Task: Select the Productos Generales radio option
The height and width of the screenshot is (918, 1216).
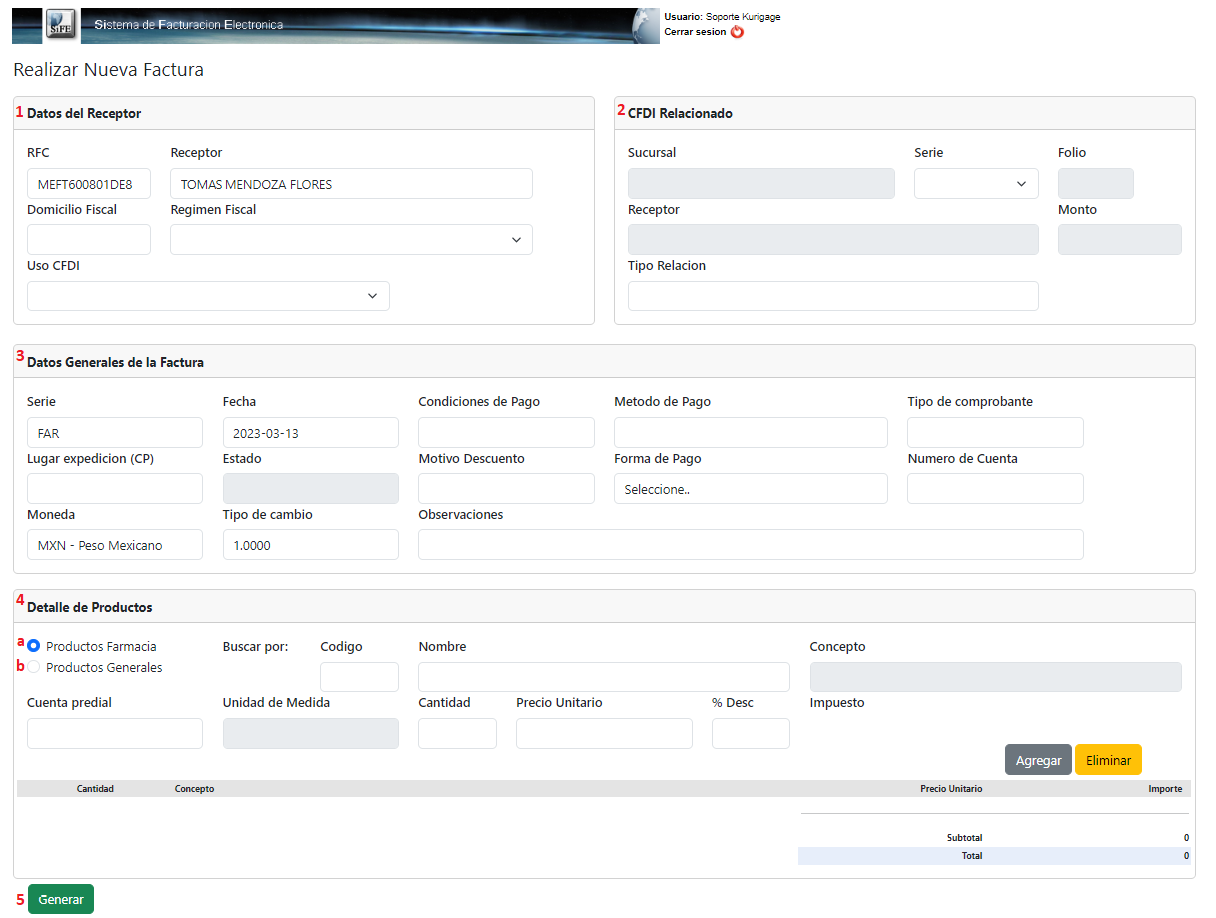Action: coord(34,667)
